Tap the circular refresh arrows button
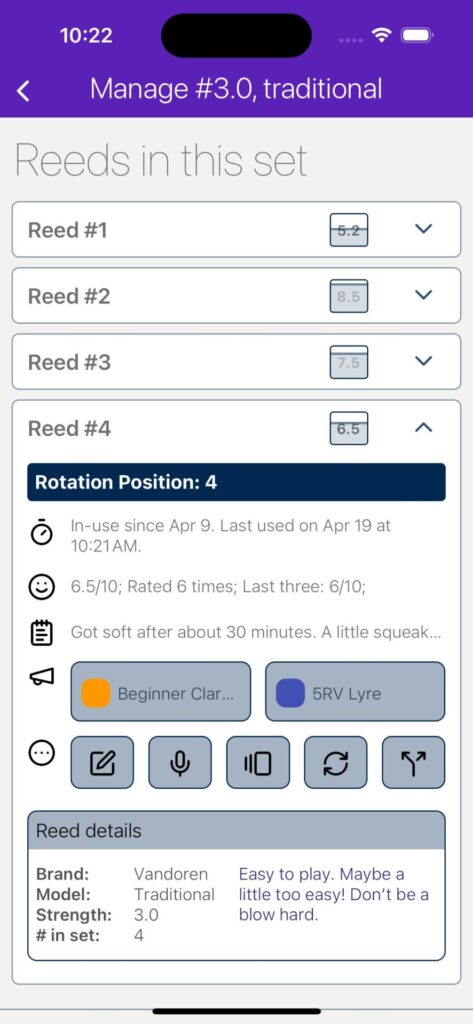This screenshot has width=473, height=1024. pyautogui.click(x=336, y=762)
